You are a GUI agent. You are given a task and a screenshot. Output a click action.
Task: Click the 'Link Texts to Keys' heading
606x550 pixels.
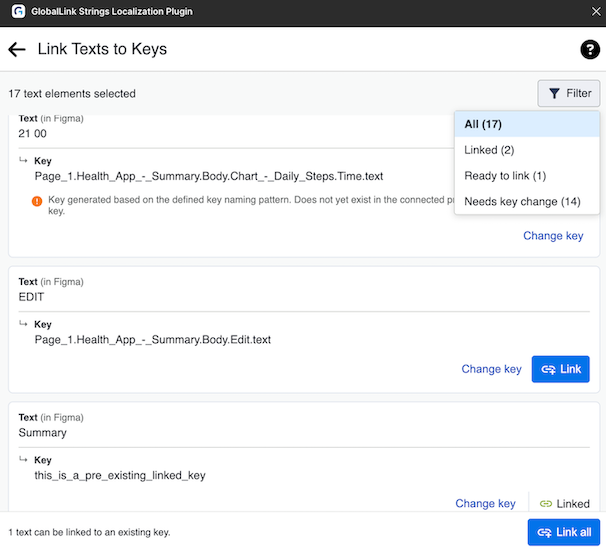click(102, 49)
